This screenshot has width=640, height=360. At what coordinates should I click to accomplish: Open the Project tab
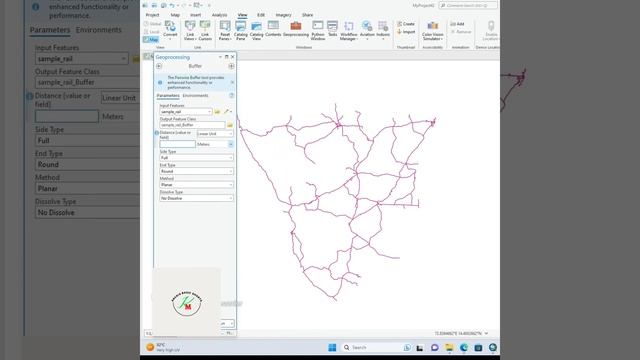[152, 15]
